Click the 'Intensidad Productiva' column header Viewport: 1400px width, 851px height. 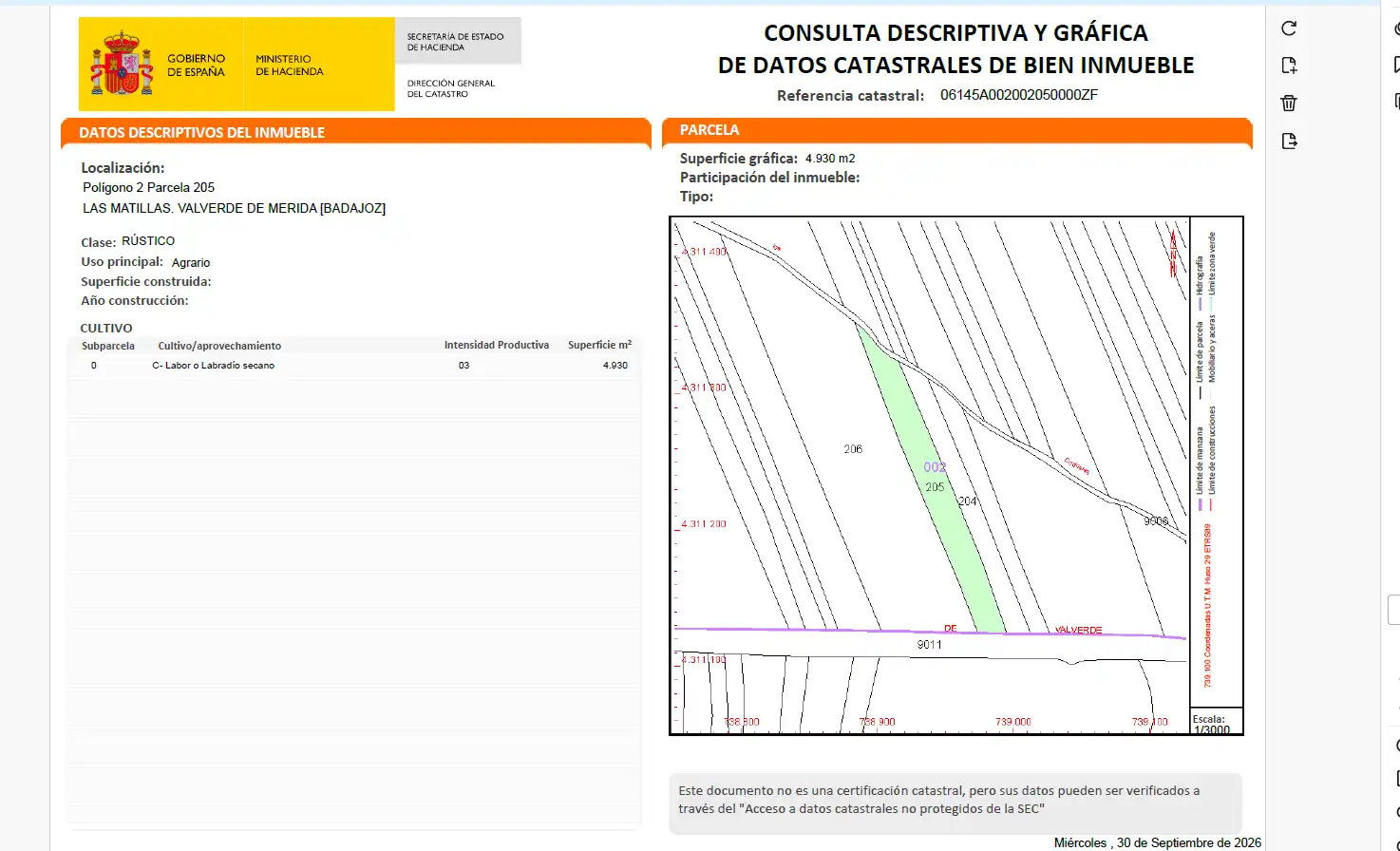coord(497,346)
